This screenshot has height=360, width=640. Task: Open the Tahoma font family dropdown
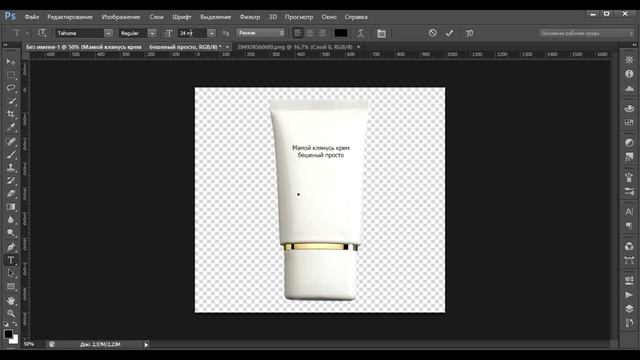[x=108, y=33]
